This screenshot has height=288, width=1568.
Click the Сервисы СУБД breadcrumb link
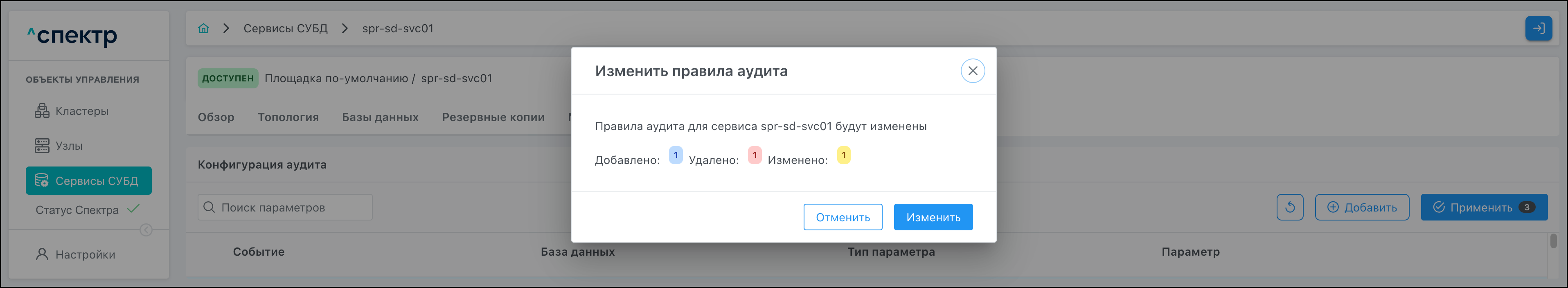286,29
